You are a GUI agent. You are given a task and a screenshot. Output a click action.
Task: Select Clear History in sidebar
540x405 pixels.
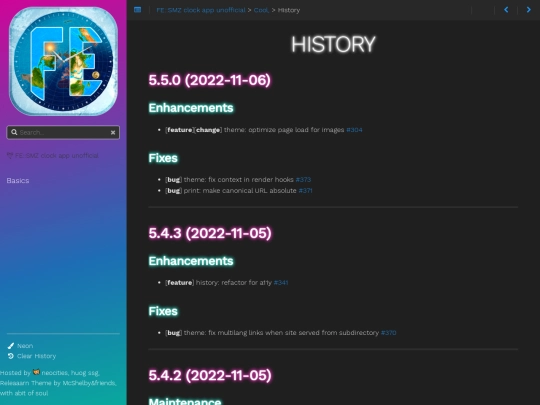pyautogui.click(x=37, y=356)
